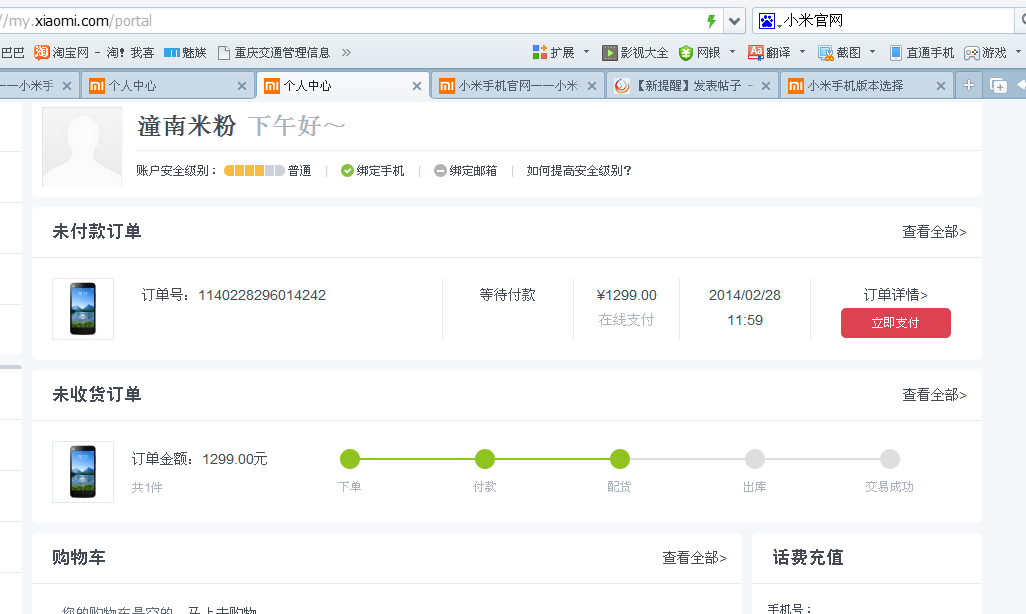This screenshot has width=1026, height=614.
Task: Click the 截图 screenshot icon
Action: point(826,52)
